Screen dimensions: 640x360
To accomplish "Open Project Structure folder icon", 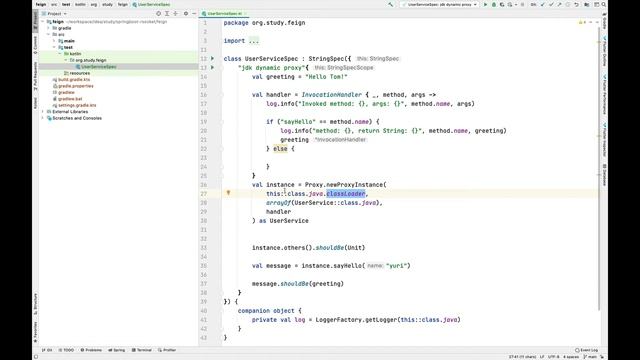I will (586, 4).
